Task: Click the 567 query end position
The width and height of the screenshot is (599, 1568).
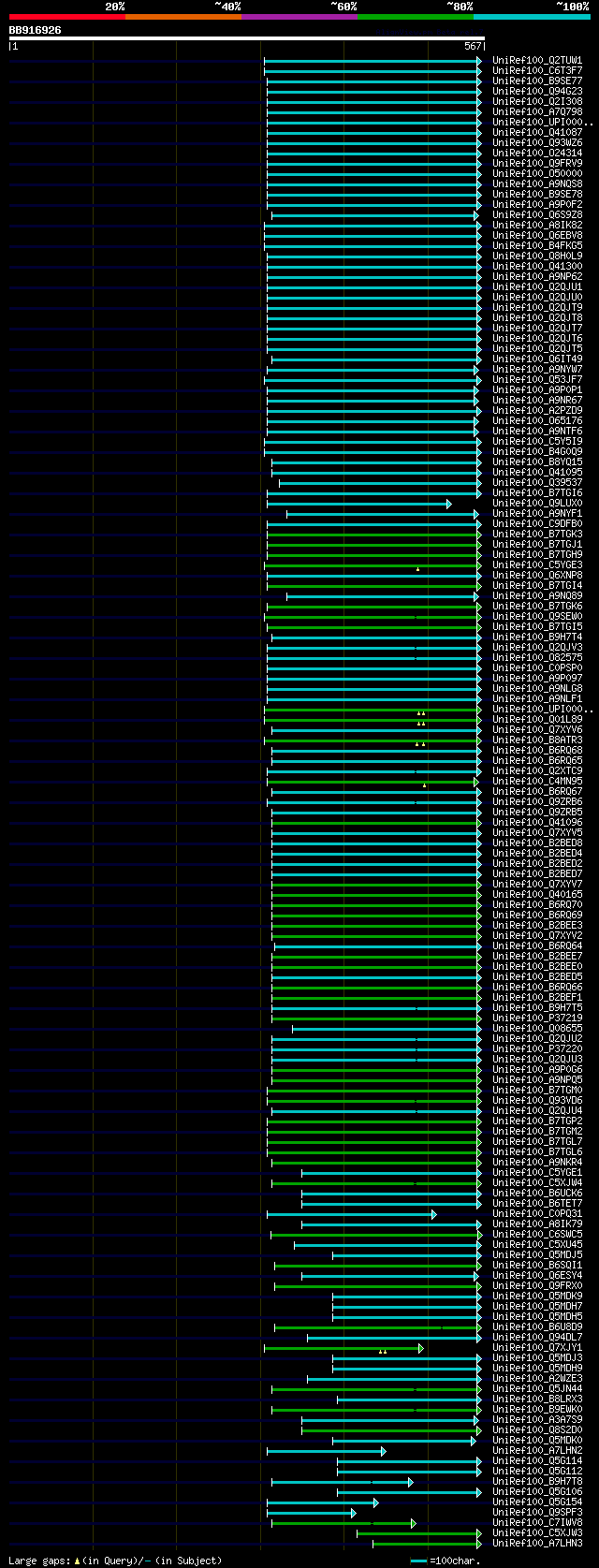Action: (473, 46)
